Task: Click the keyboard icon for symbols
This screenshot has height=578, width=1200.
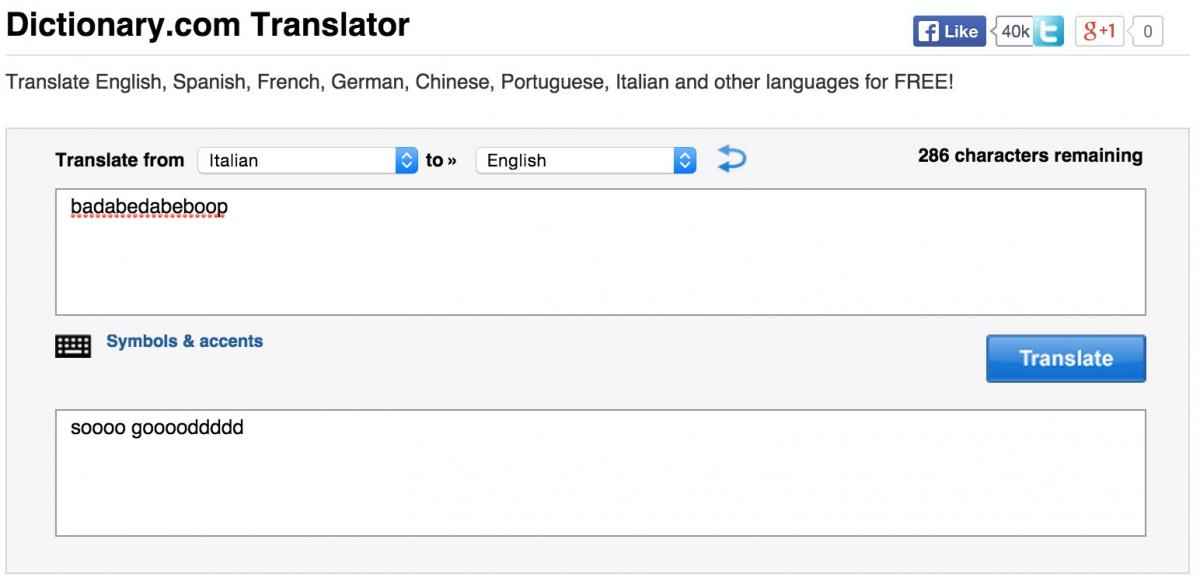Action: click(73, 346)
